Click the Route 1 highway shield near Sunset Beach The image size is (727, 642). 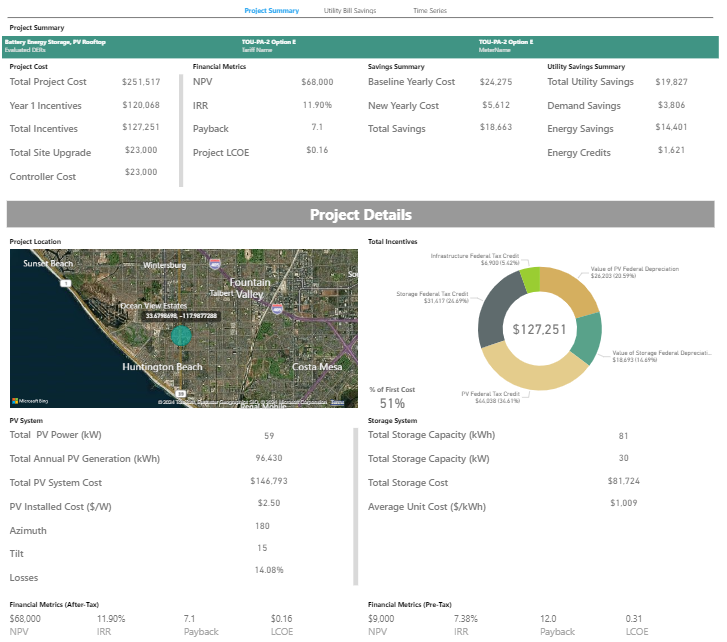[65, 284]
